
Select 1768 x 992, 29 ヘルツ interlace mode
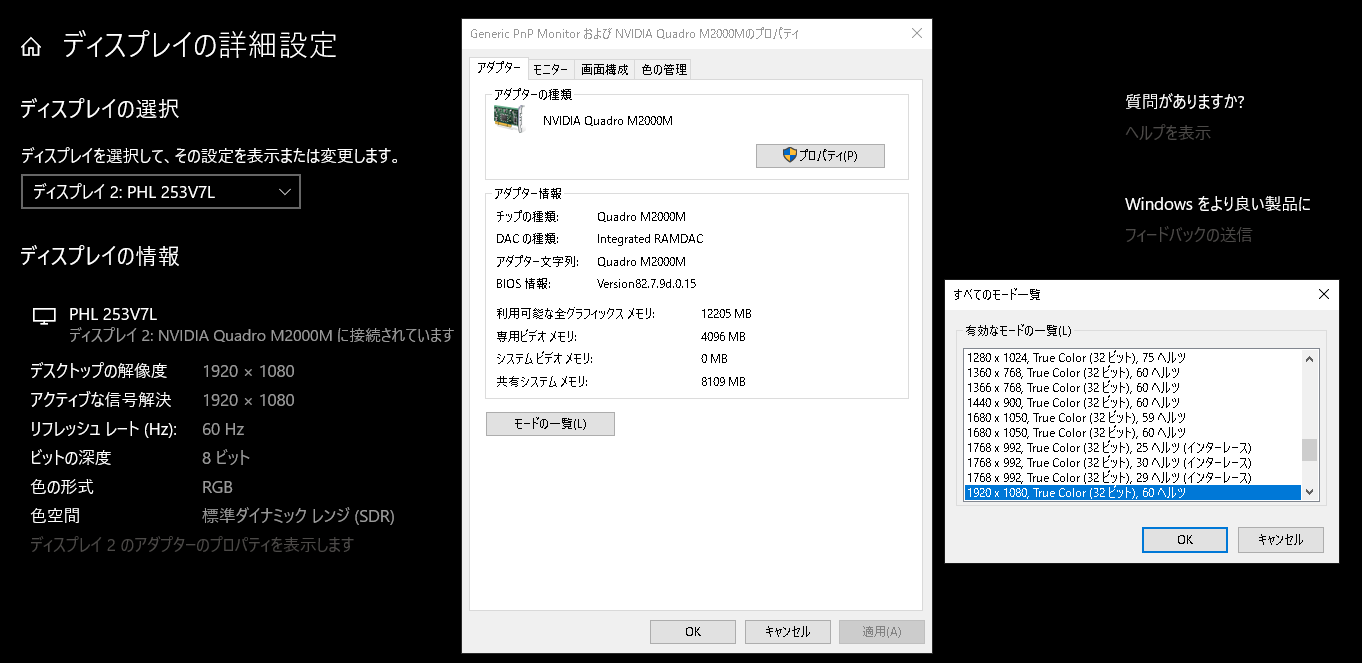click(1132, 477)
